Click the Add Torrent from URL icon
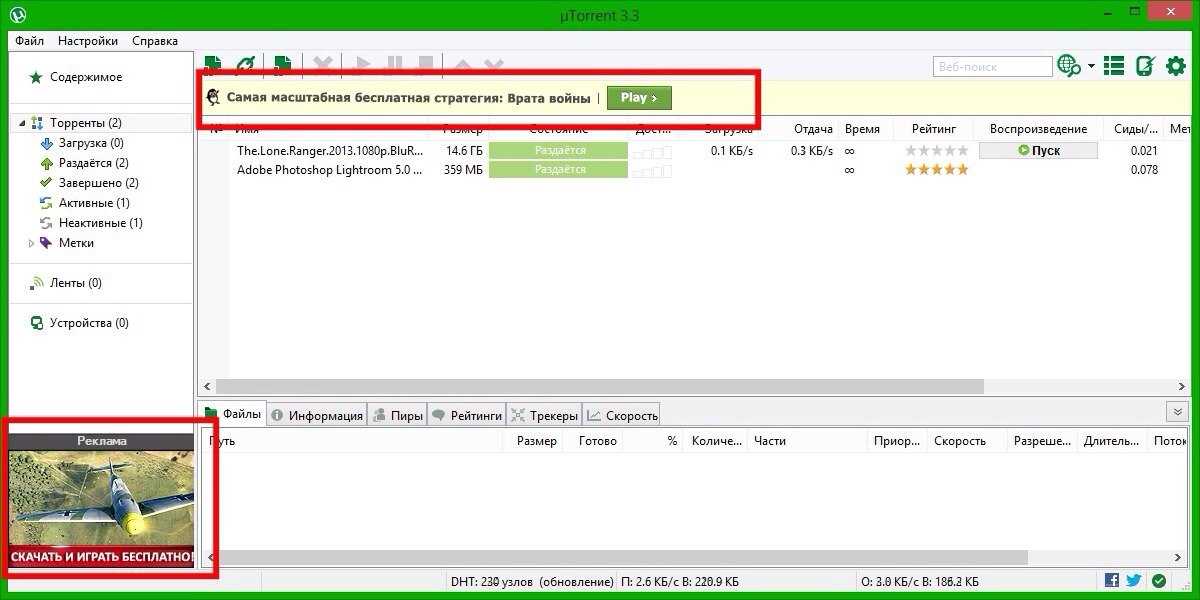The width and height of the screenshot is (1200, 600). tap(245, 64)
